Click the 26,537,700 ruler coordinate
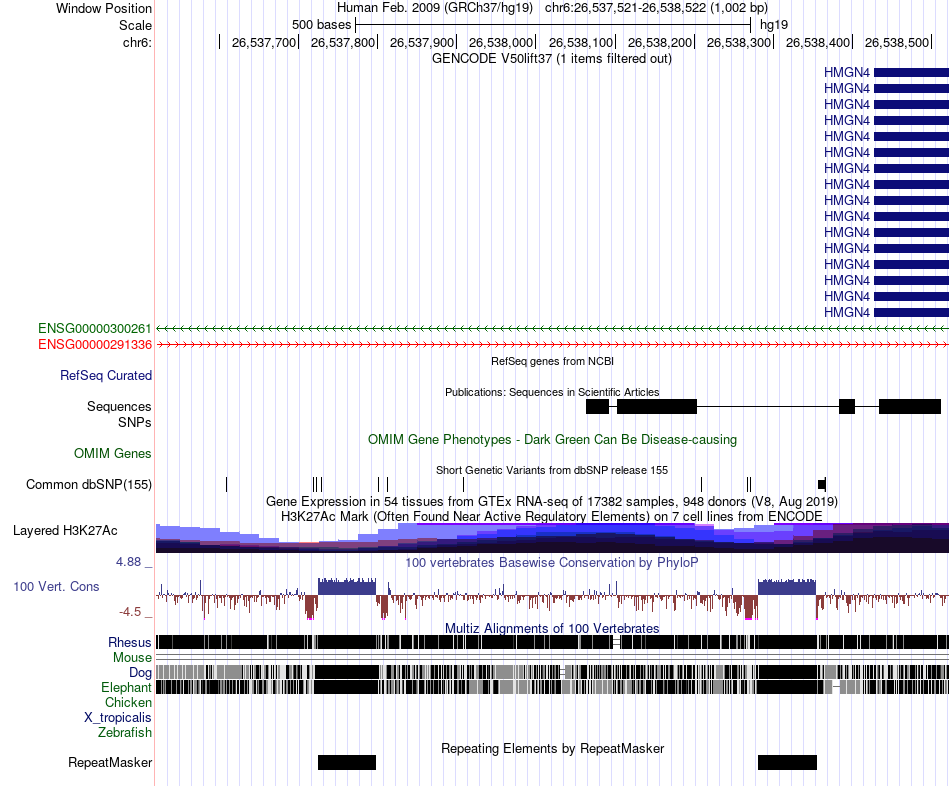The image size is (950, 786). click(x=264, y=42)
